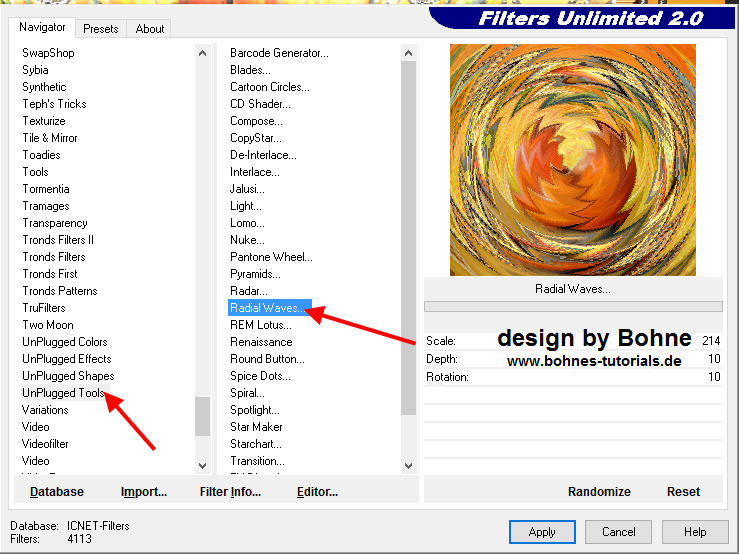Choose the Radial Waves filter

pos(269,308)
